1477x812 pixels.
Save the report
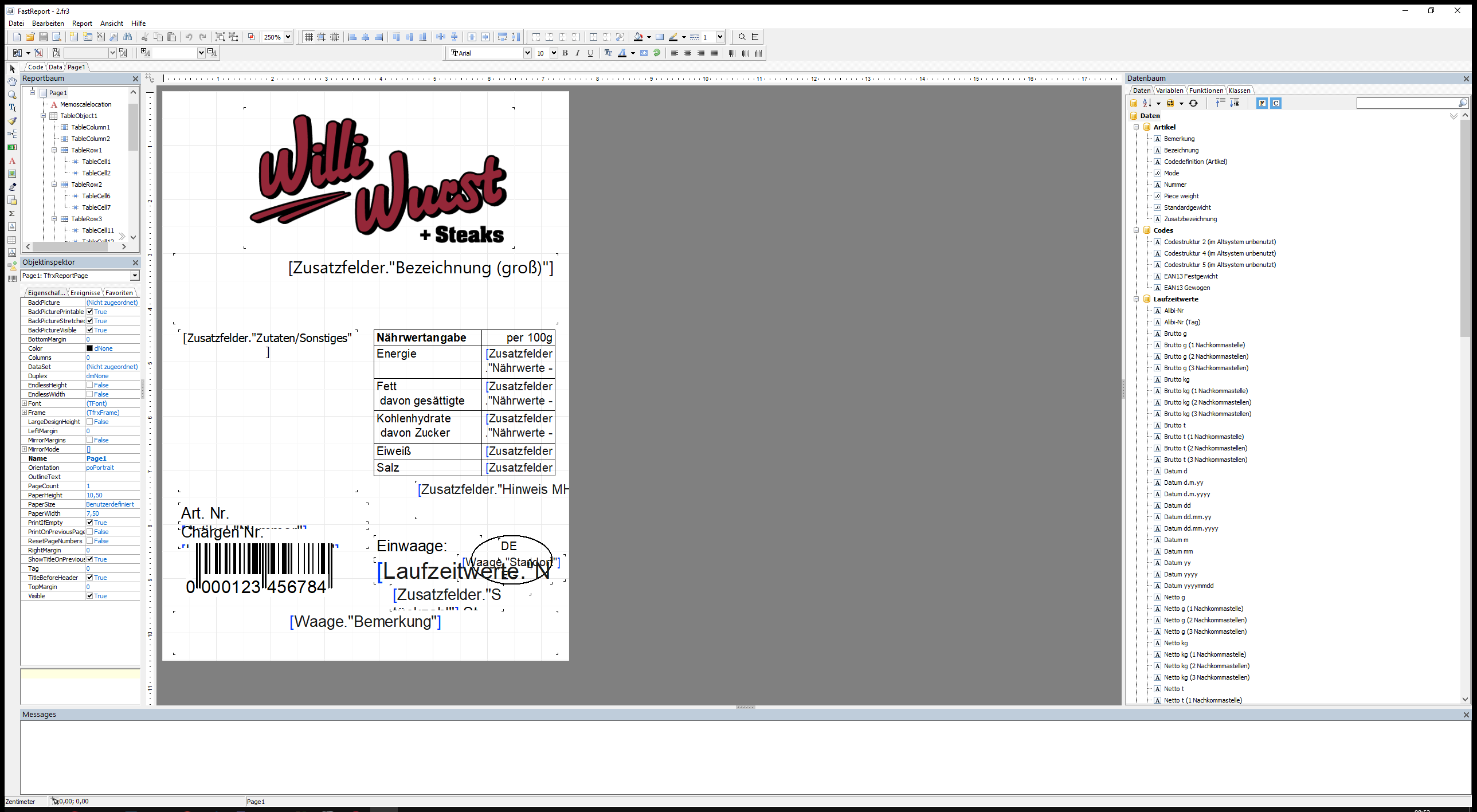point(43,37)
